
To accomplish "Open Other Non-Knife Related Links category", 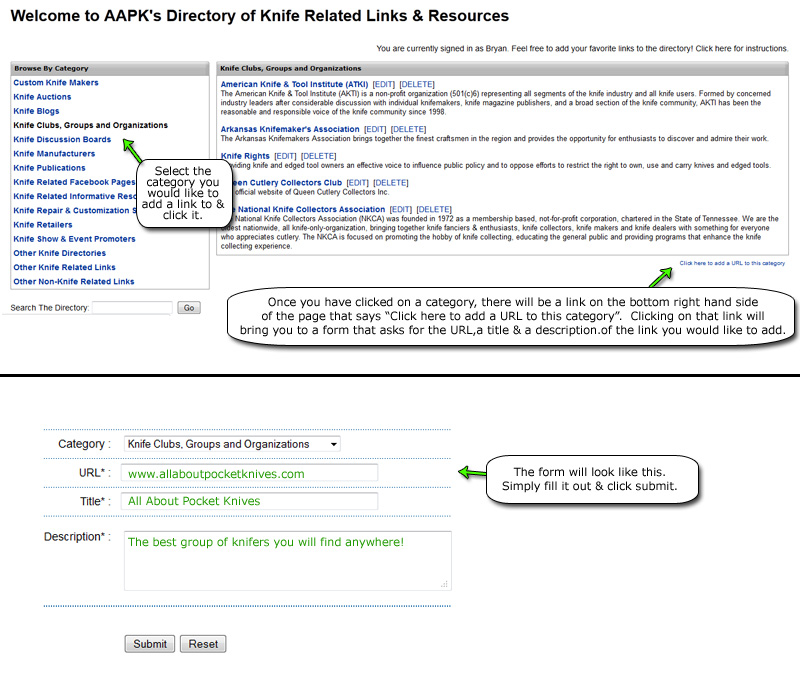I will pyautogui.click(x=73, y=282).
